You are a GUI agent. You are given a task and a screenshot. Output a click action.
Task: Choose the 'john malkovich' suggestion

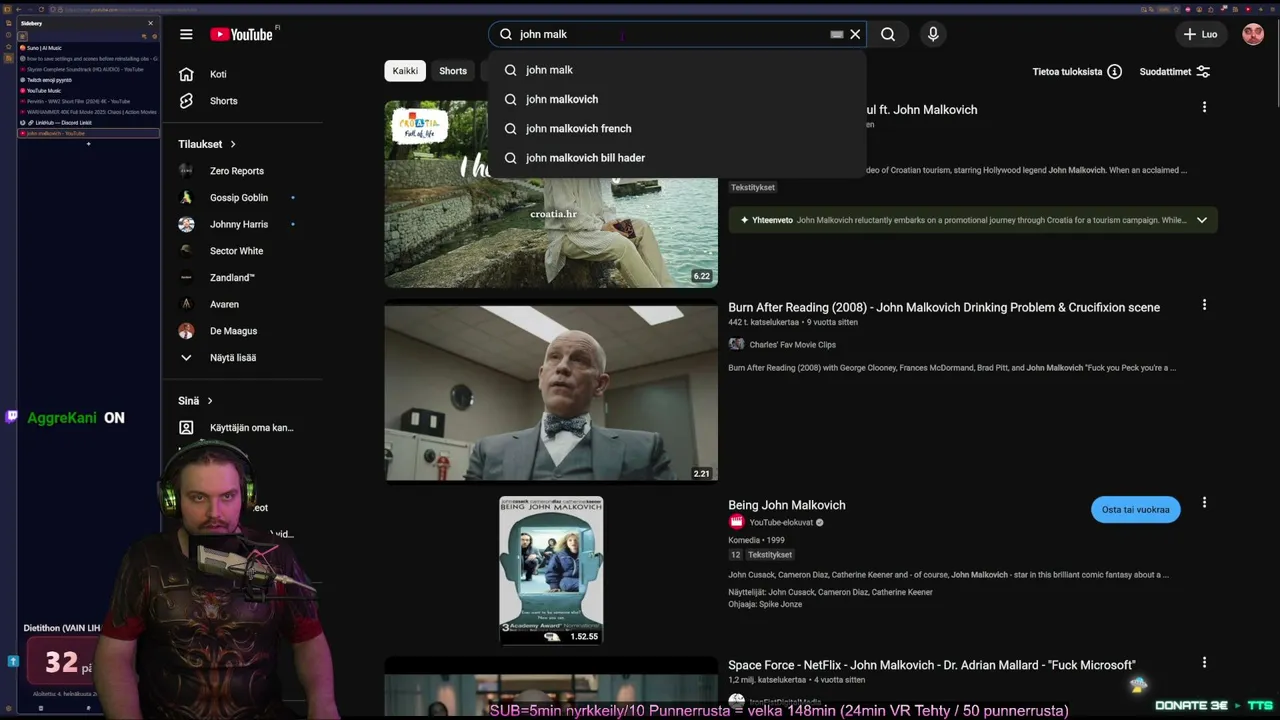point(677,99)
